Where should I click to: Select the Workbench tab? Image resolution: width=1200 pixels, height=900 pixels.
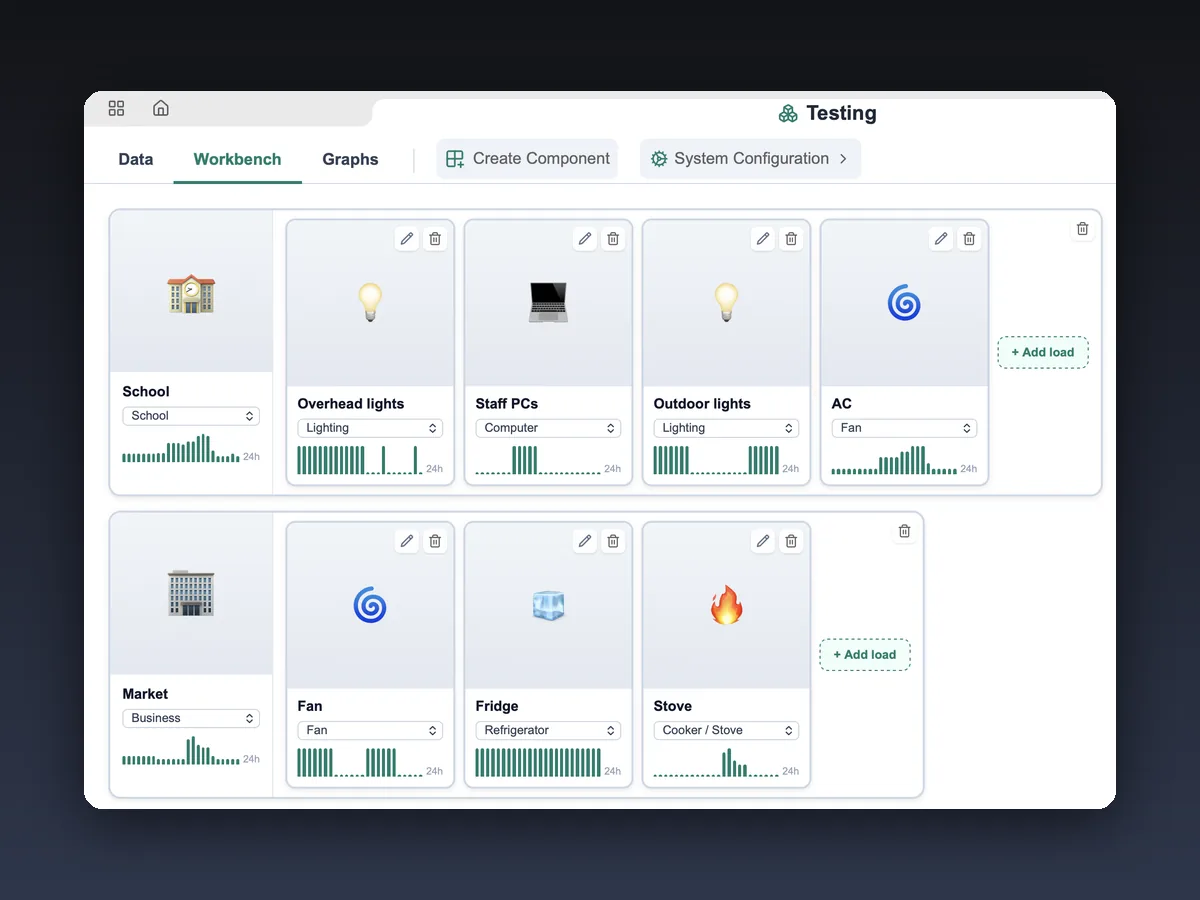[237, 159]
